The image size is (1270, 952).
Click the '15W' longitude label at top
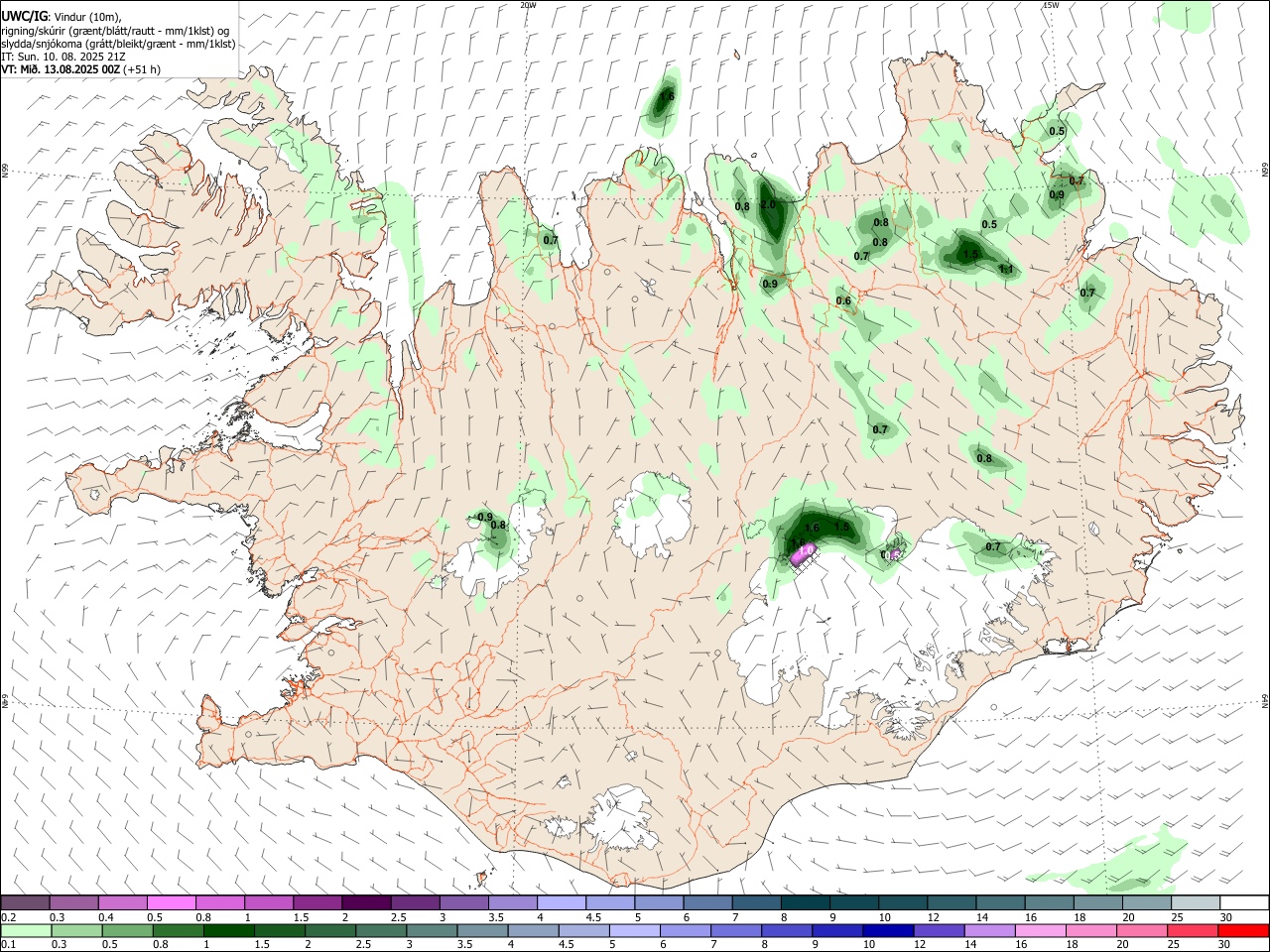(1051, 5)
